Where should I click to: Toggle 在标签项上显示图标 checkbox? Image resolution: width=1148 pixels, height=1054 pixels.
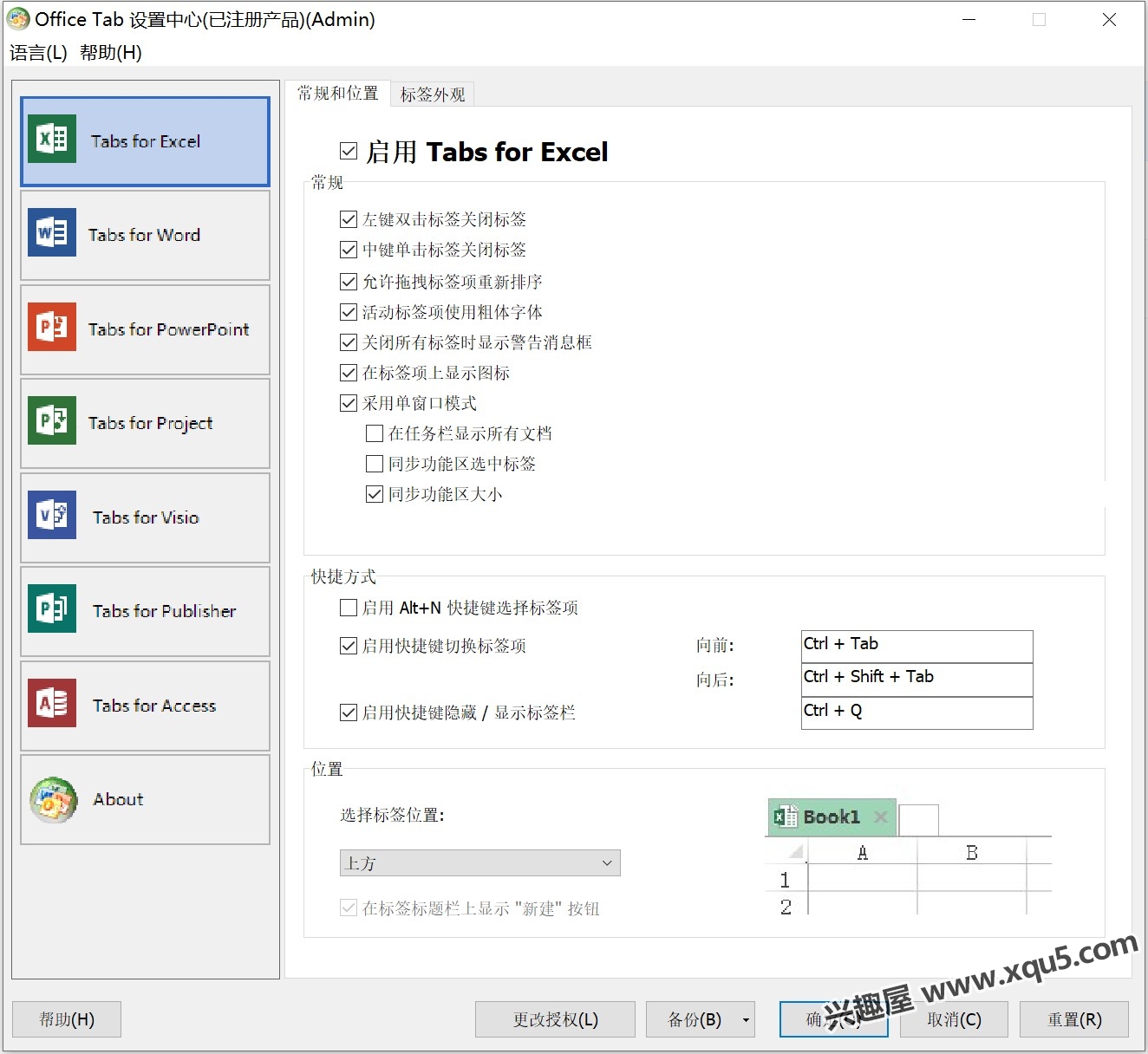tap(349, 373)
